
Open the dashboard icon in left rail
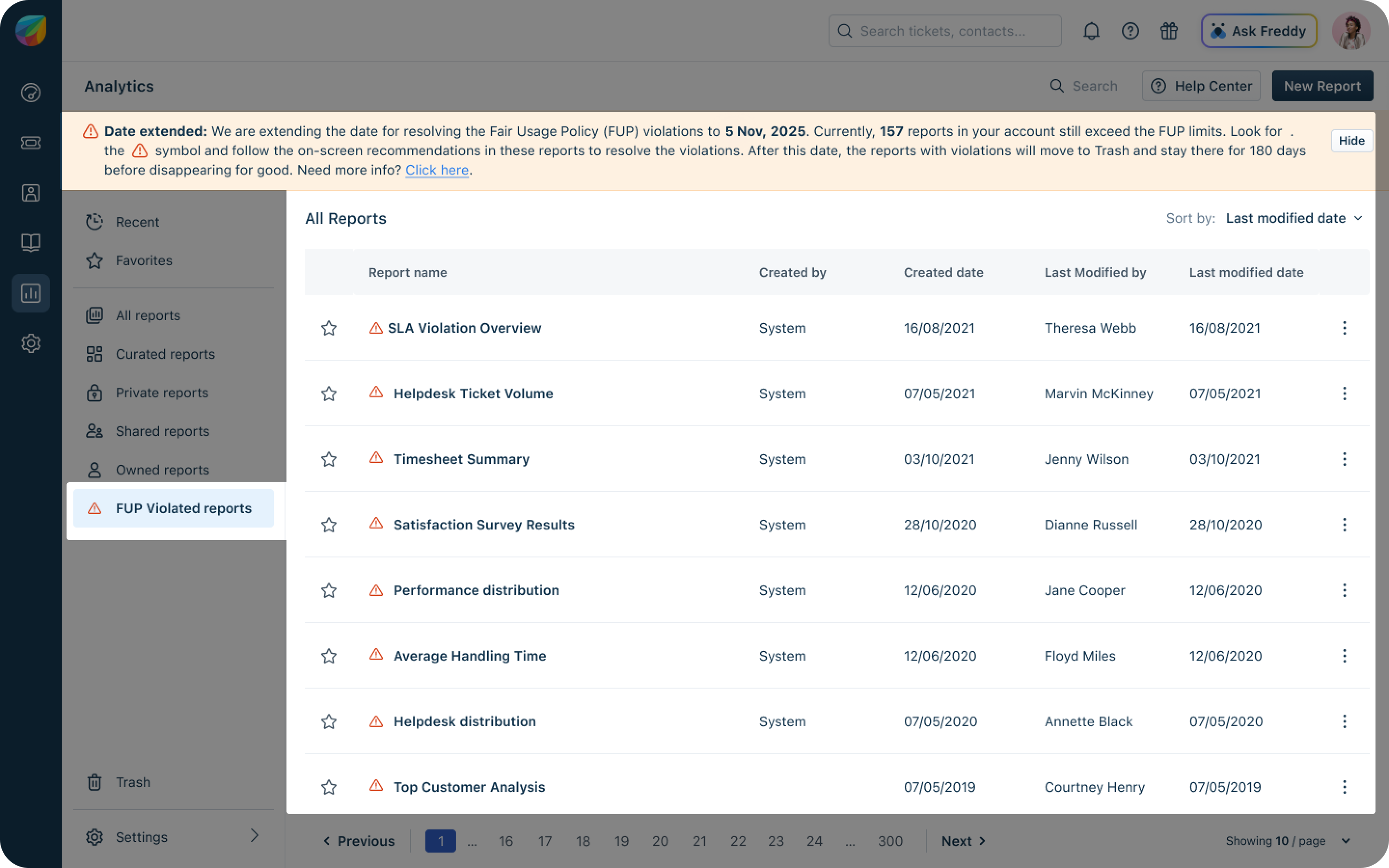tap(30, 93)
